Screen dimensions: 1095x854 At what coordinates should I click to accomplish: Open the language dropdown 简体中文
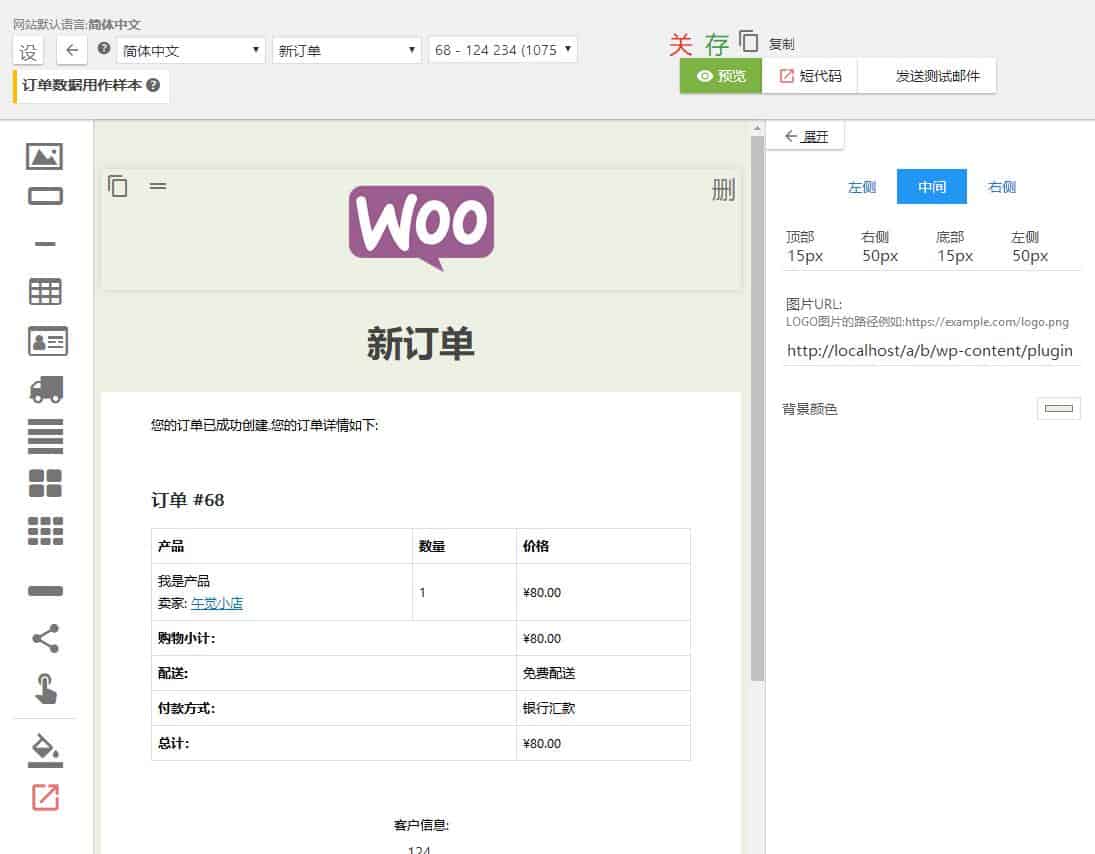pos(191,50)
